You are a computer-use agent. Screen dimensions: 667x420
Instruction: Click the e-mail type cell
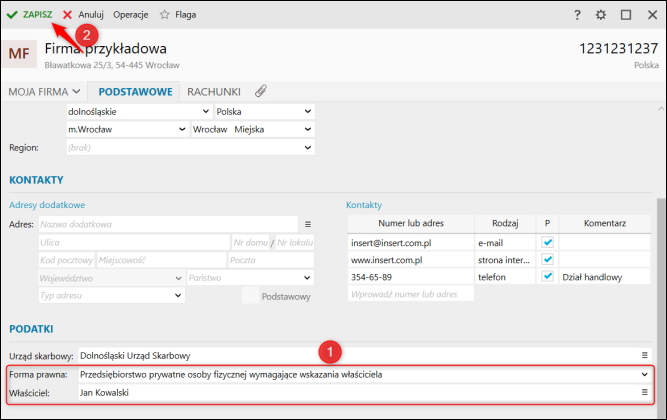(505, 243)
